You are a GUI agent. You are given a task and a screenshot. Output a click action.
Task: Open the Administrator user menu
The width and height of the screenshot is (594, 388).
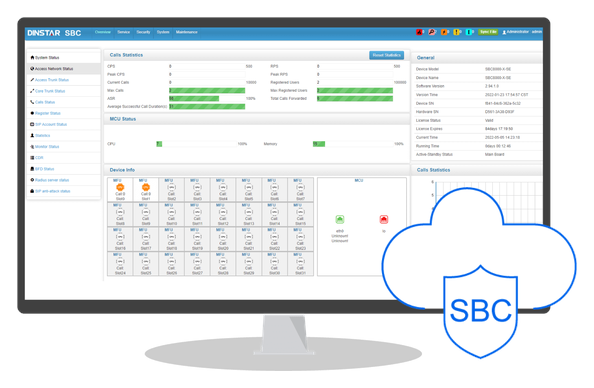point(522,32)
